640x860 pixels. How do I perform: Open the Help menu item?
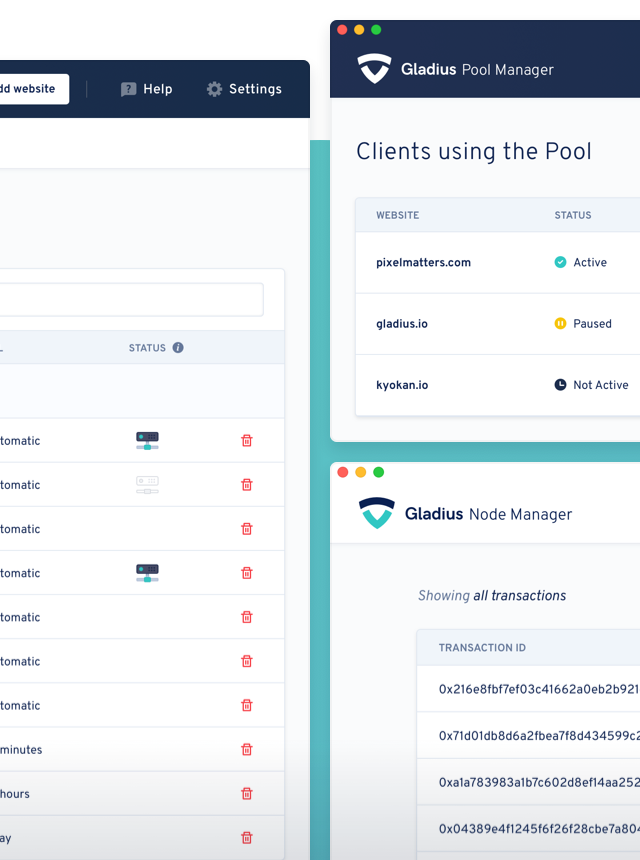click(146, 89)
